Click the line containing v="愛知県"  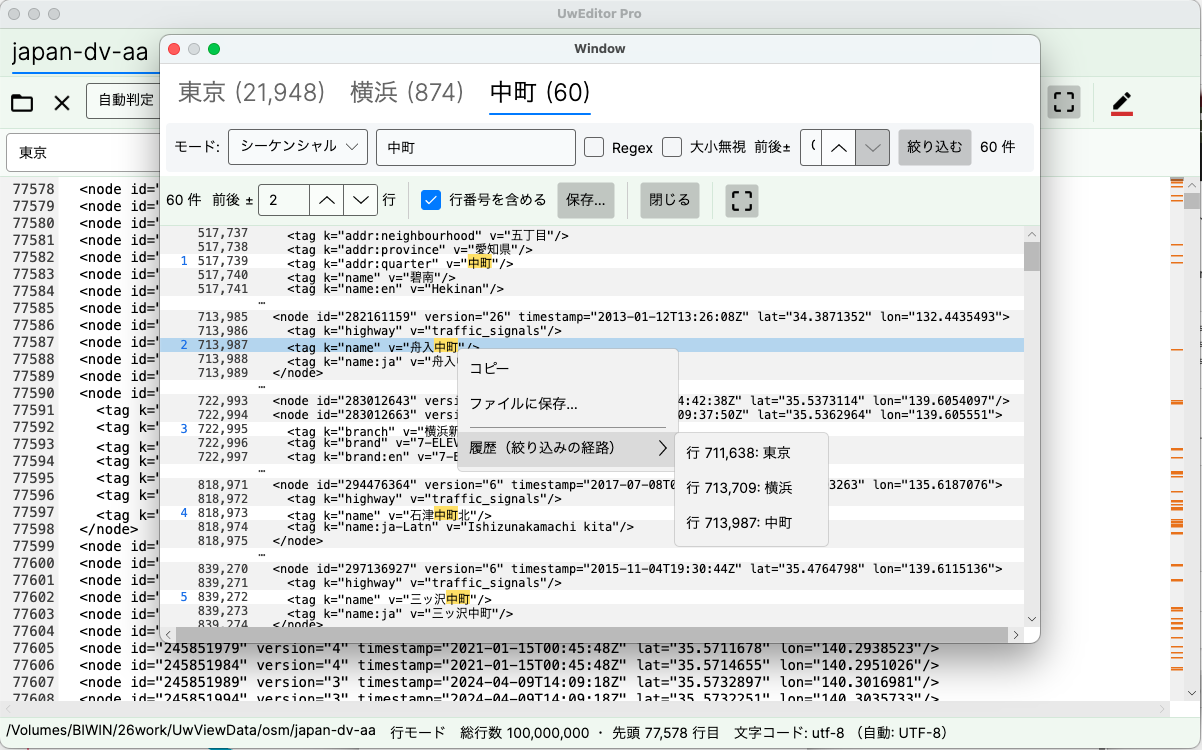click(x=591, y=249)
